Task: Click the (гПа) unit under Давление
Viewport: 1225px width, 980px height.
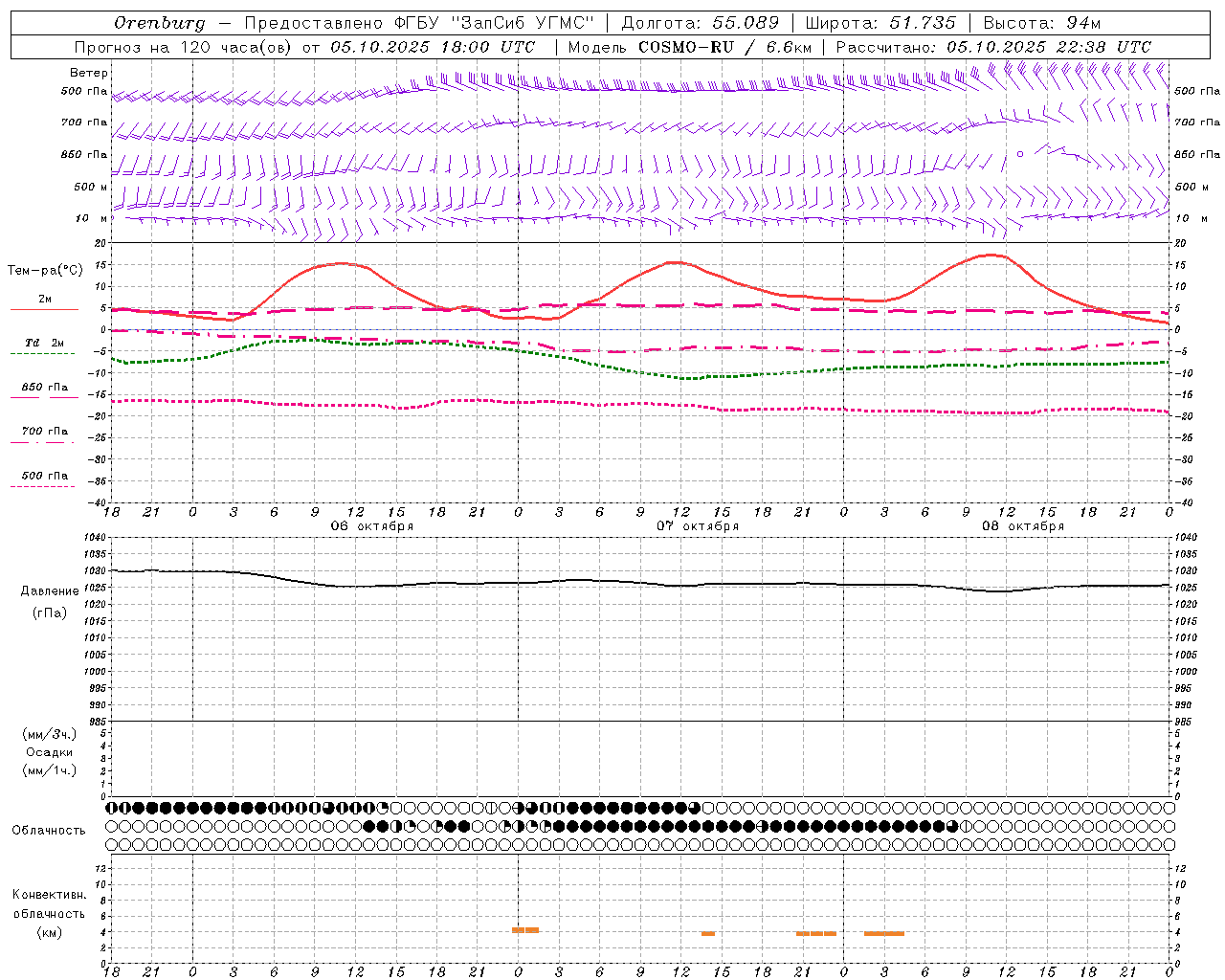Action: [x=50, y=612]
